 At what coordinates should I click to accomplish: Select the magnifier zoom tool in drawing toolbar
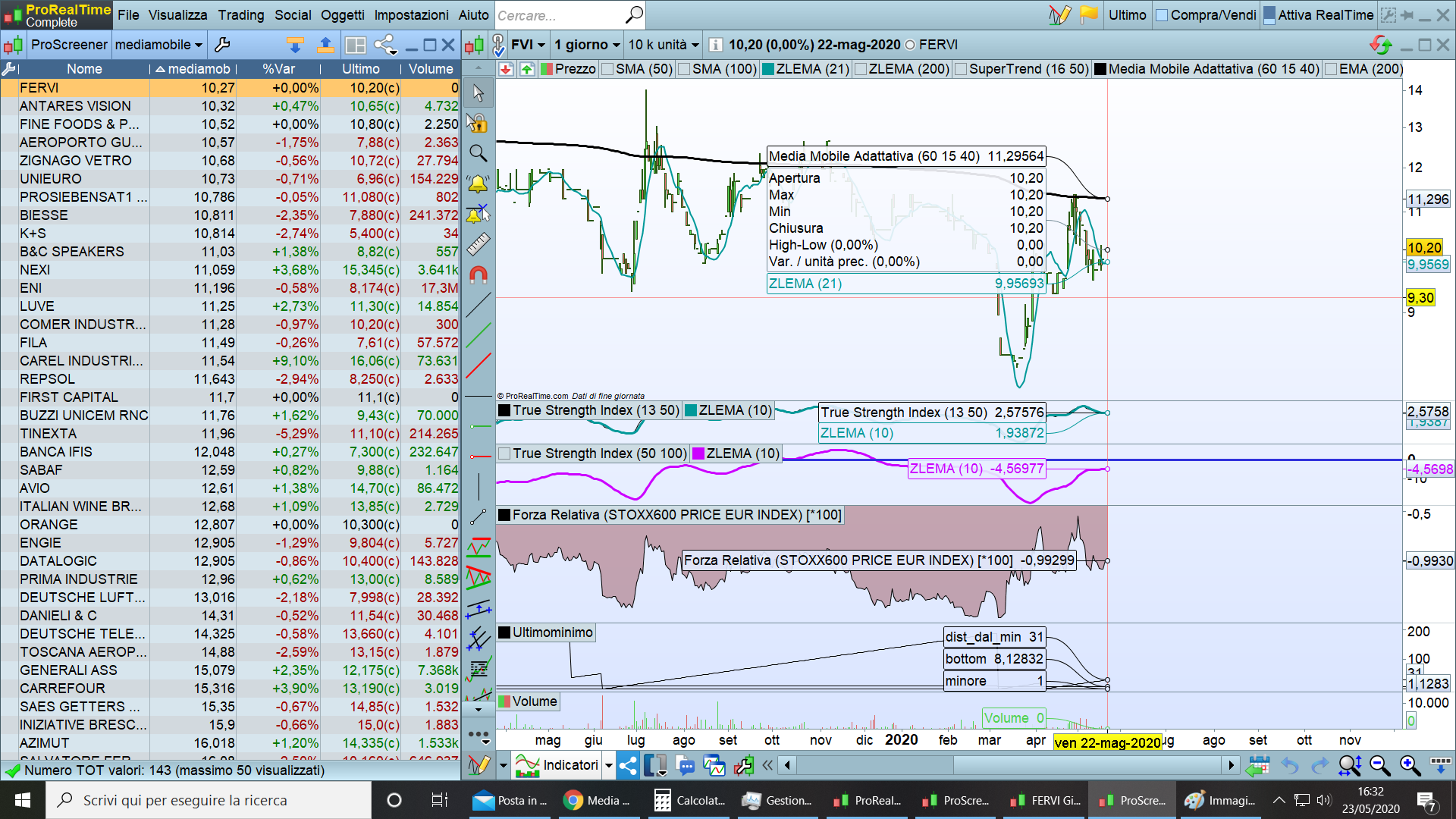[478, 153]
